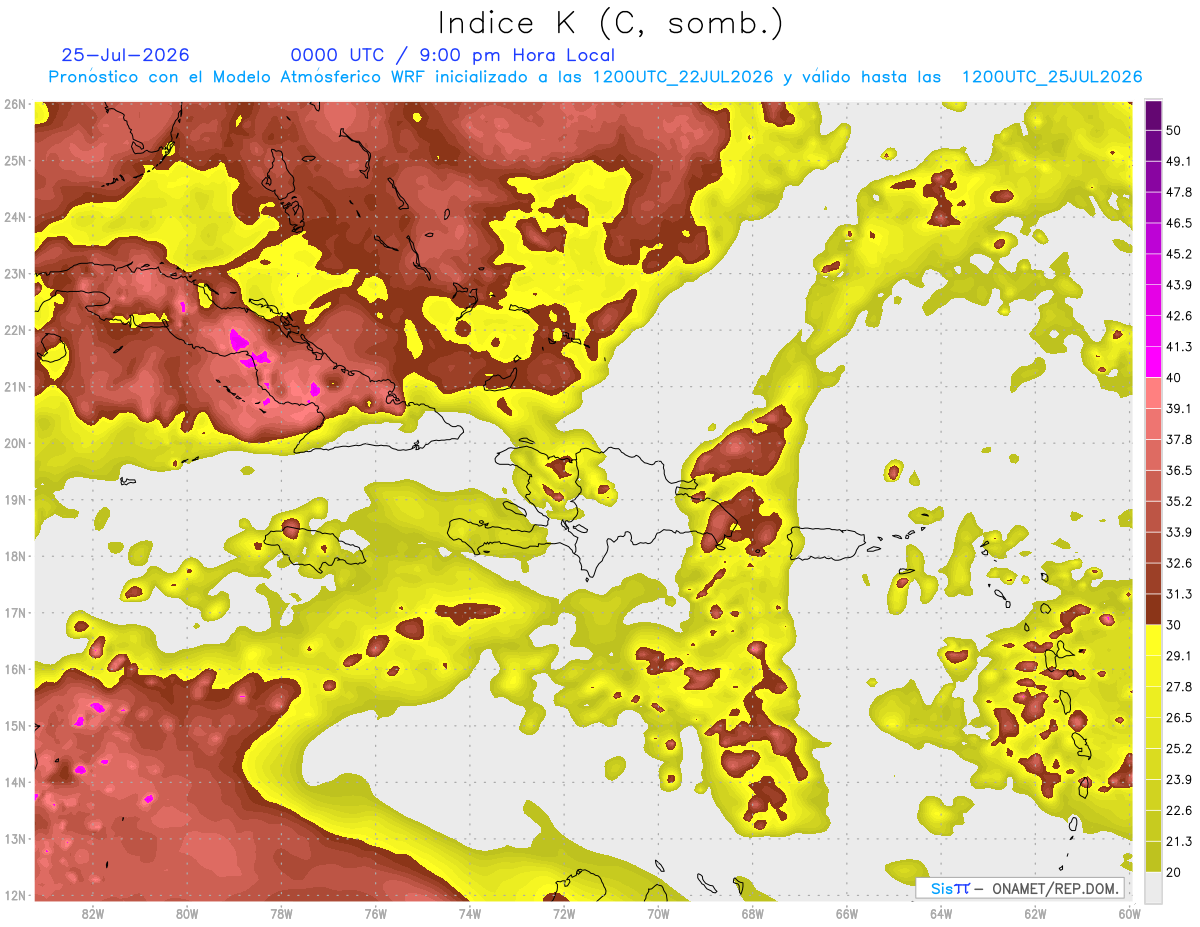Click the longitude axis label "74W"
The image size is (1200, 927).
(469, 913)
